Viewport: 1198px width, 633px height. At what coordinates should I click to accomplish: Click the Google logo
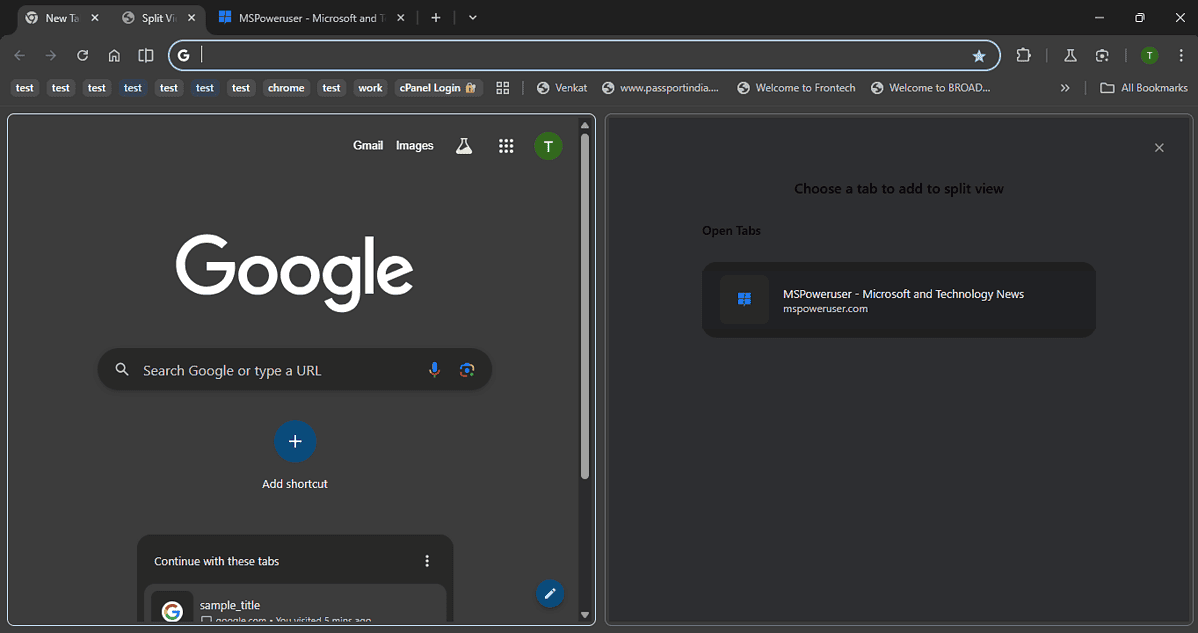pos(295,273)
